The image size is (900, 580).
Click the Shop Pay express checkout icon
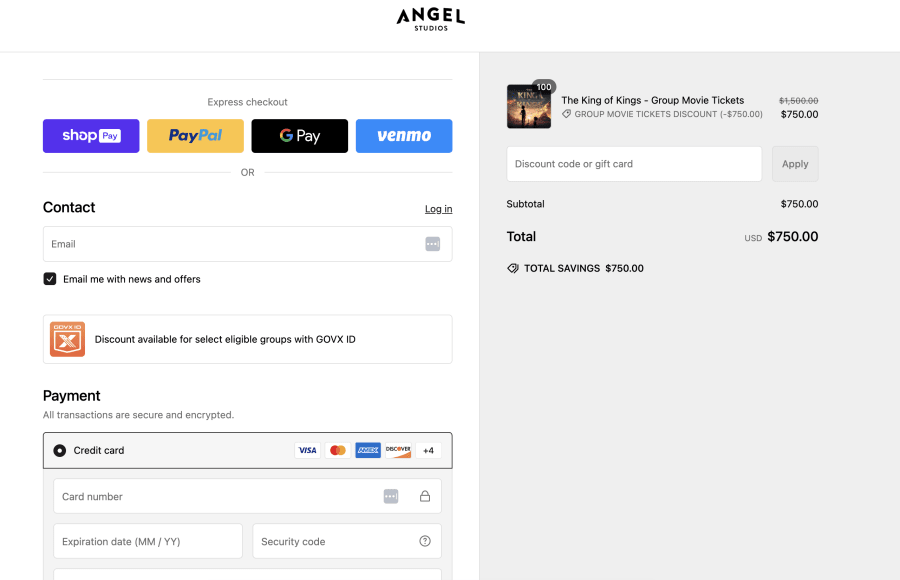click(90, 136)
